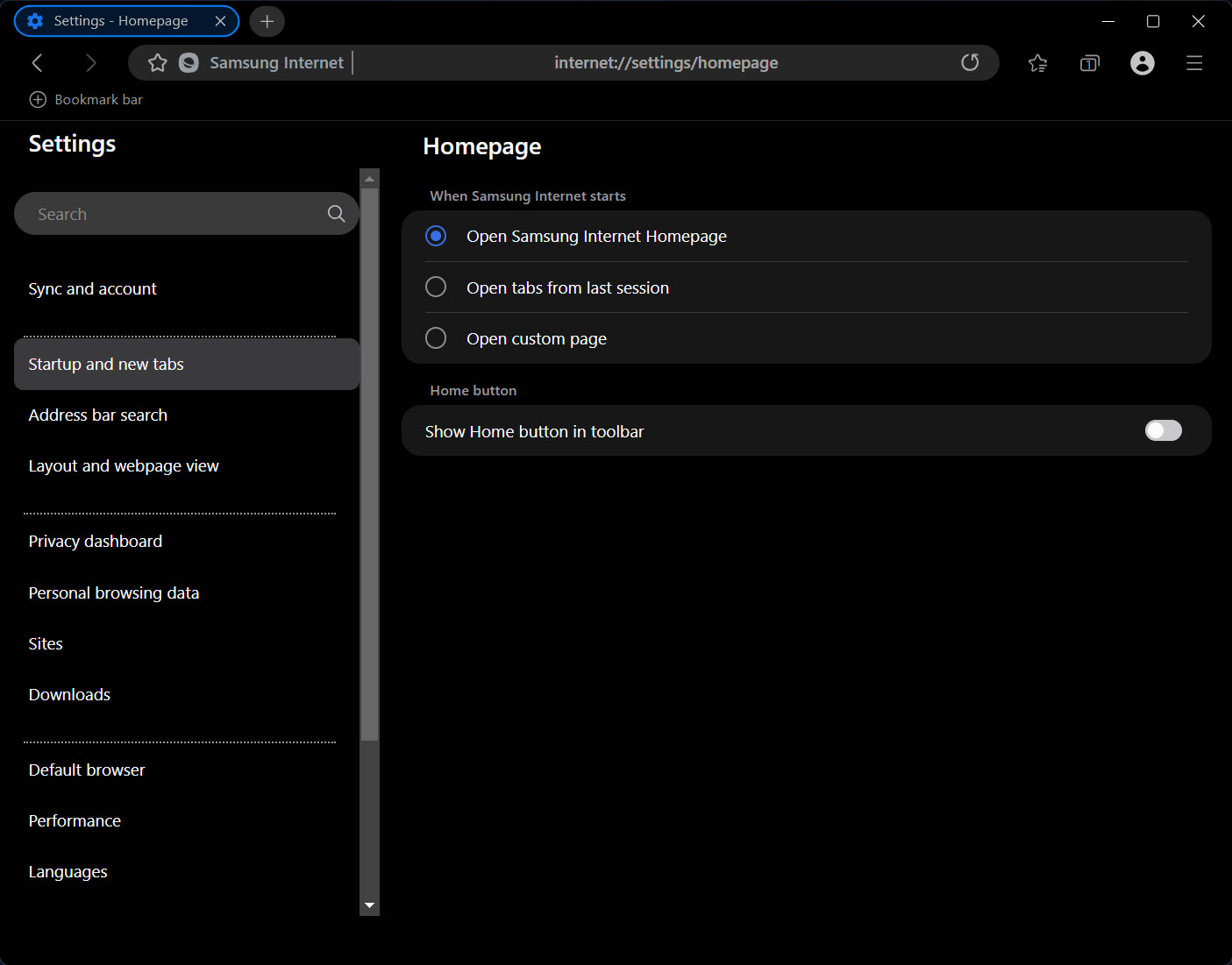The image size is (1232, 965).
Task: Open Privacy dashboard settings section
Action: point(96,542)
